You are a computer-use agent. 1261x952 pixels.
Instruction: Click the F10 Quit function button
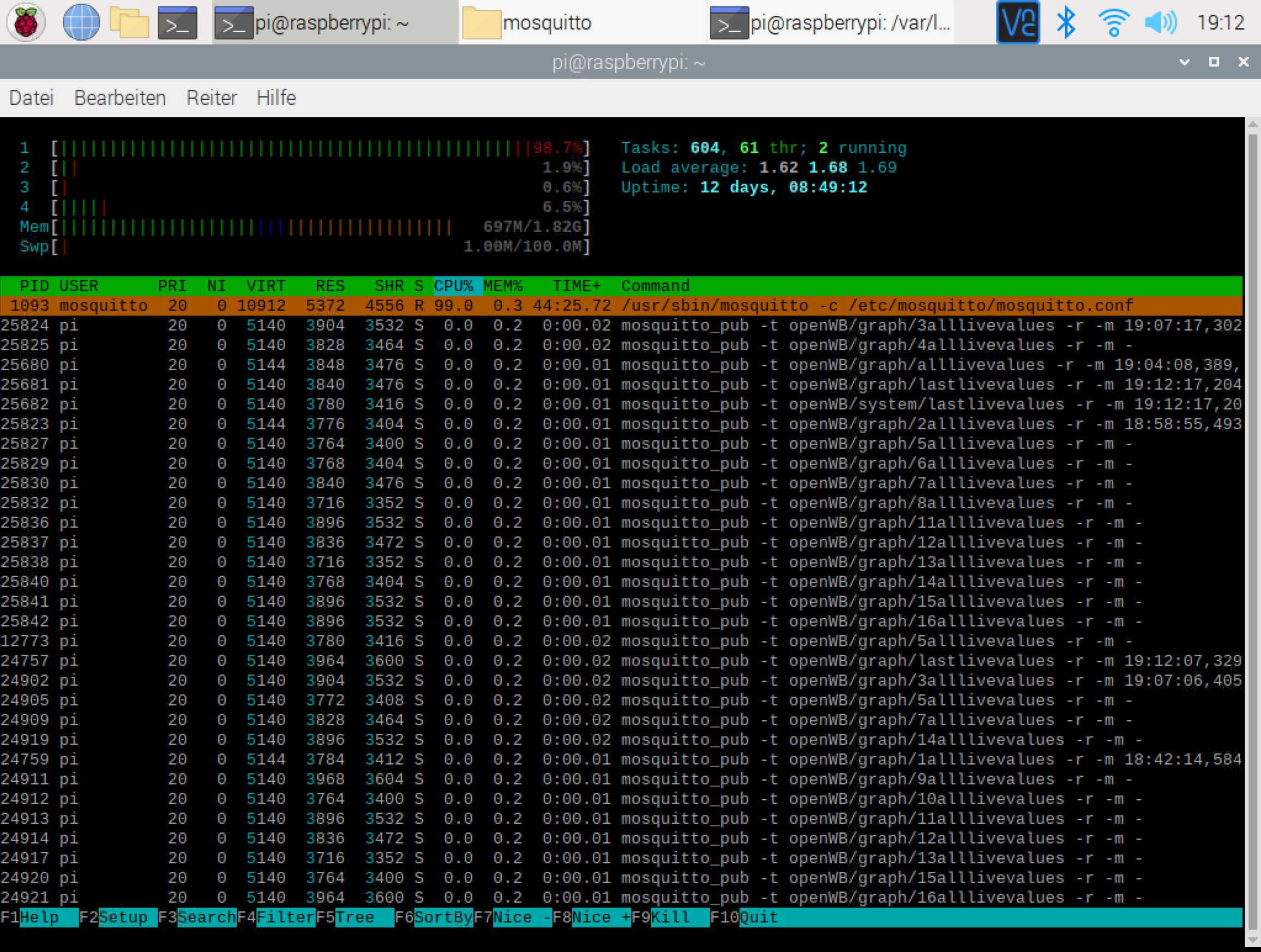(x=758, y=917)
